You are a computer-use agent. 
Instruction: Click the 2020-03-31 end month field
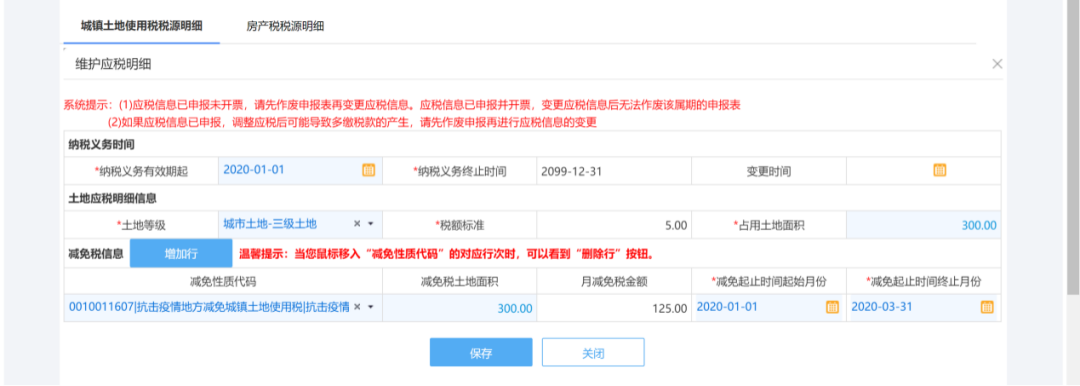click(x=923, y=307)
